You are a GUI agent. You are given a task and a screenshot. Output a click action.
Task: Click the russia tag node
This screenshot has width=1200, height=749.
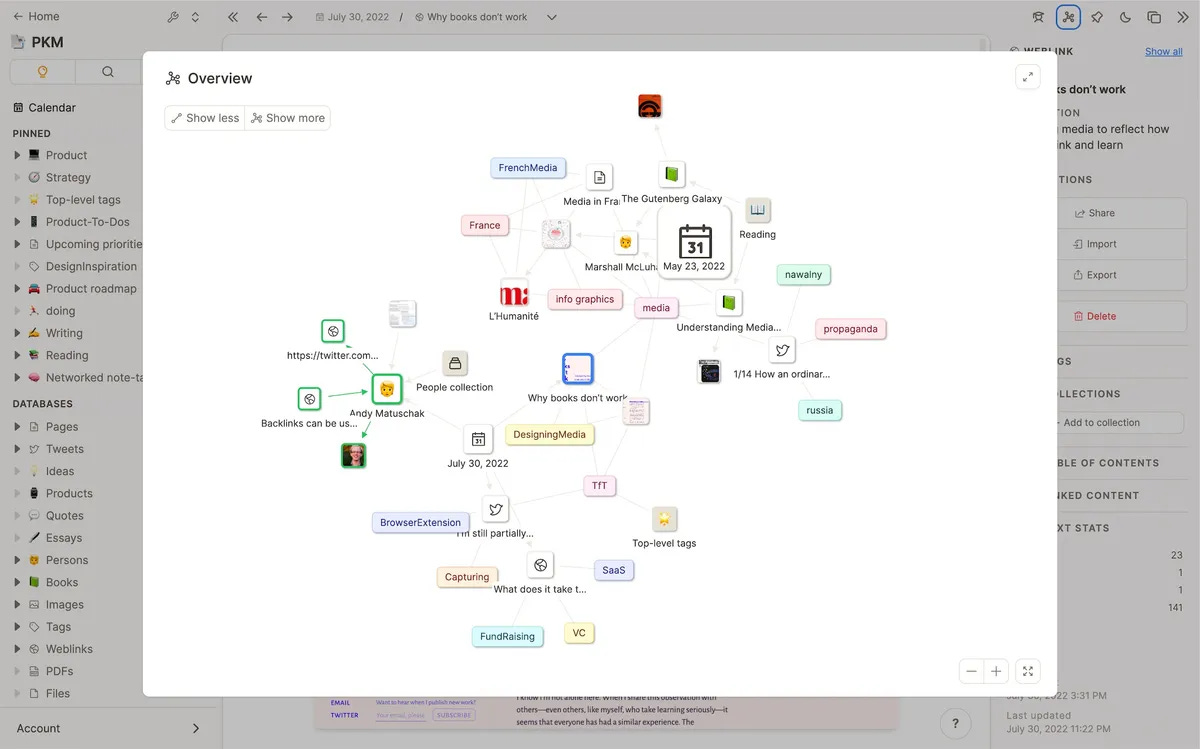click(820, 410)
